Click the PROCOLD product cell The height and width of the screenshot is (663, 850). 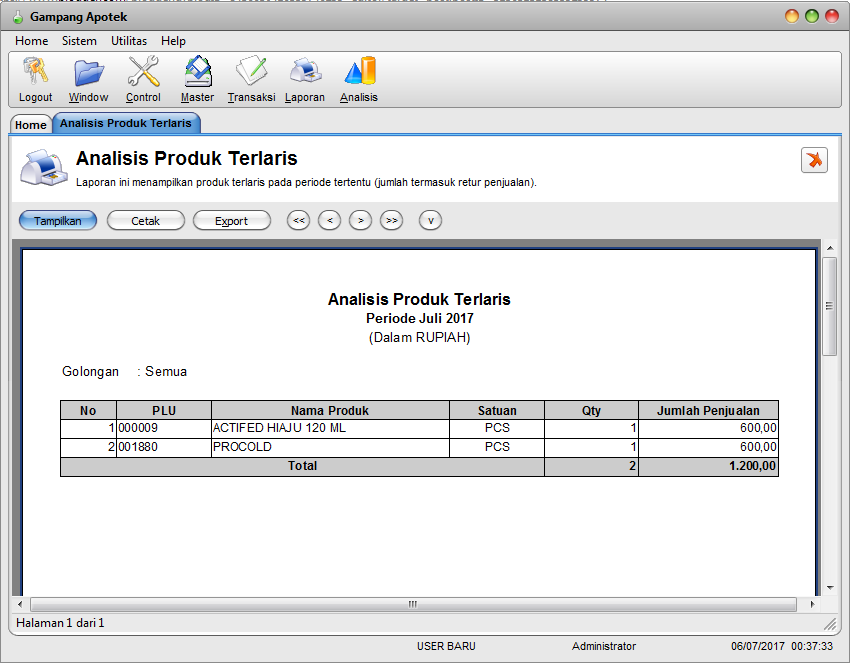click(330, 447)
